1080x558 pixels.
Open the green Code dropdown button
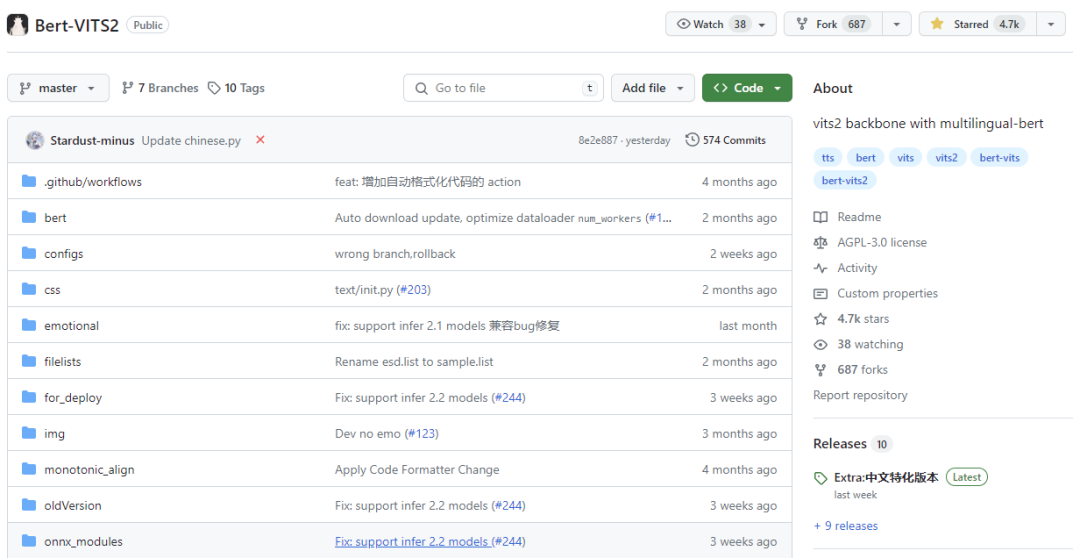[747, 88]
